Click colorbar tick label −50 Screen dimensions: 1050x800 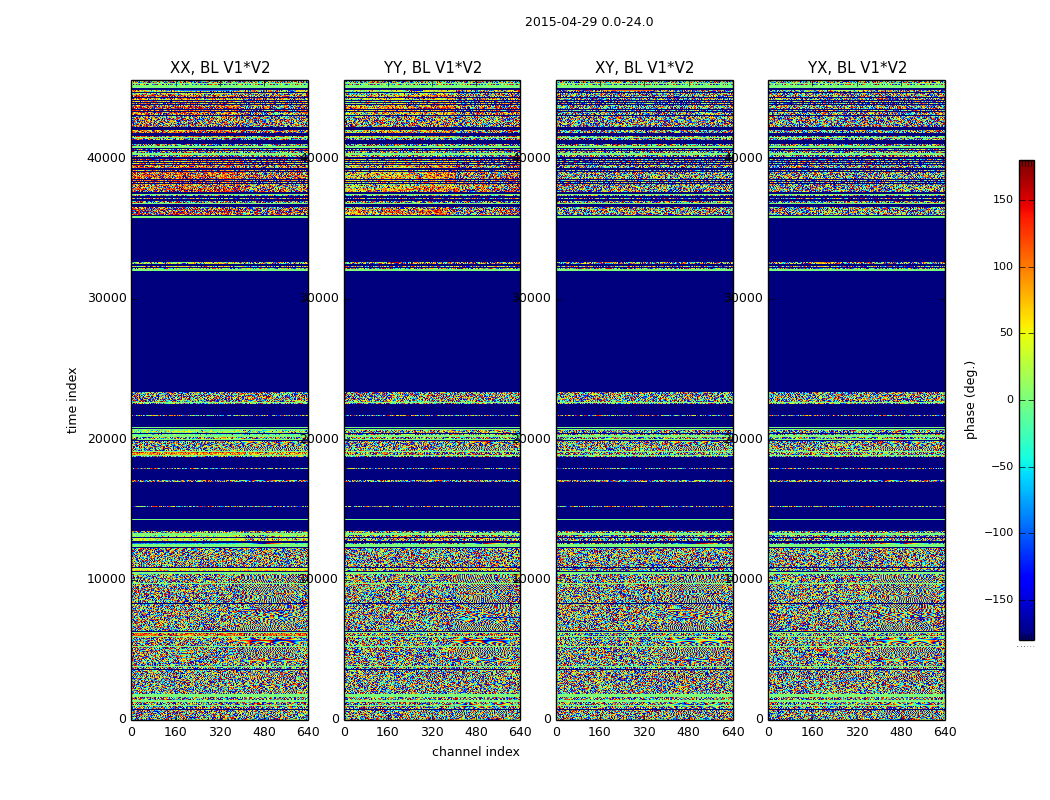pyautogui.click(x=1002, y=467)
